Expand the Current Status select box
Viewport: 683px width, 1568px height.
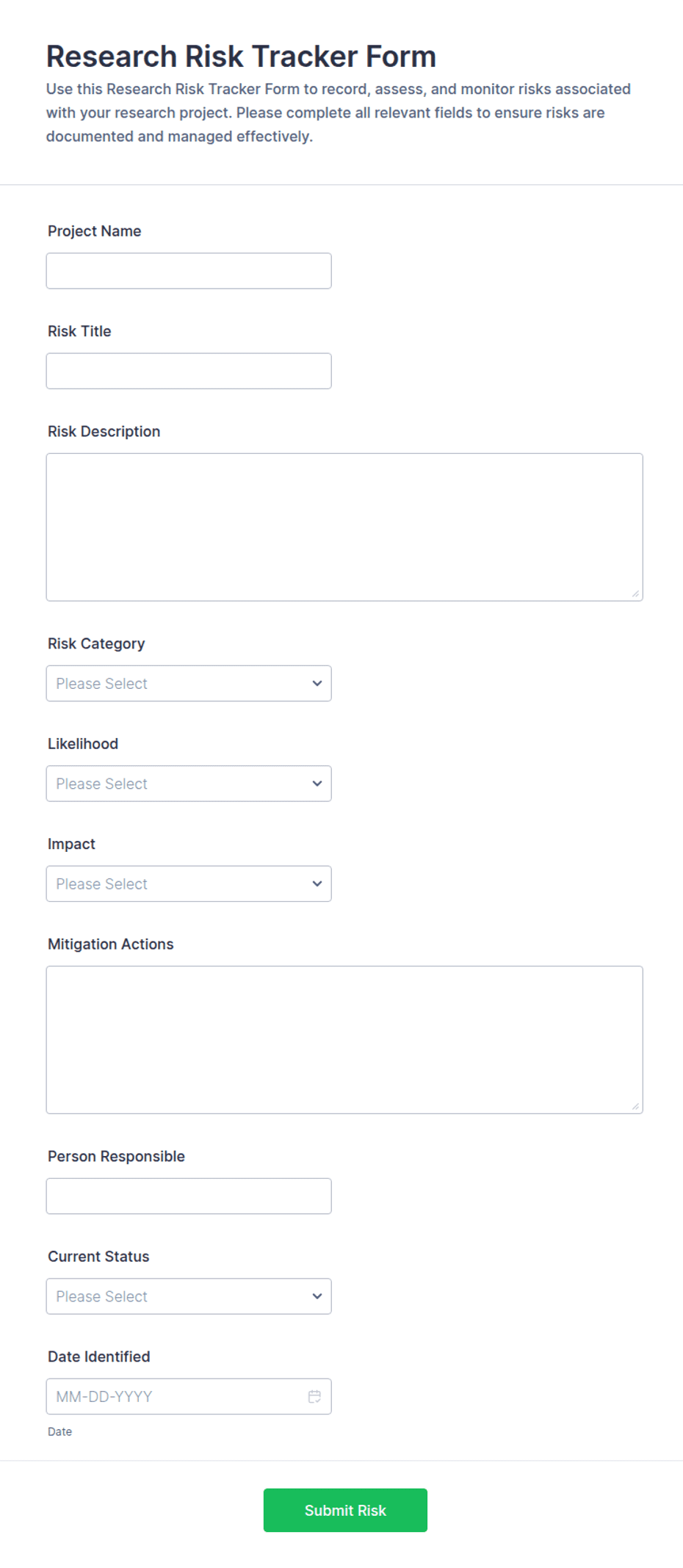[189, 1296]
